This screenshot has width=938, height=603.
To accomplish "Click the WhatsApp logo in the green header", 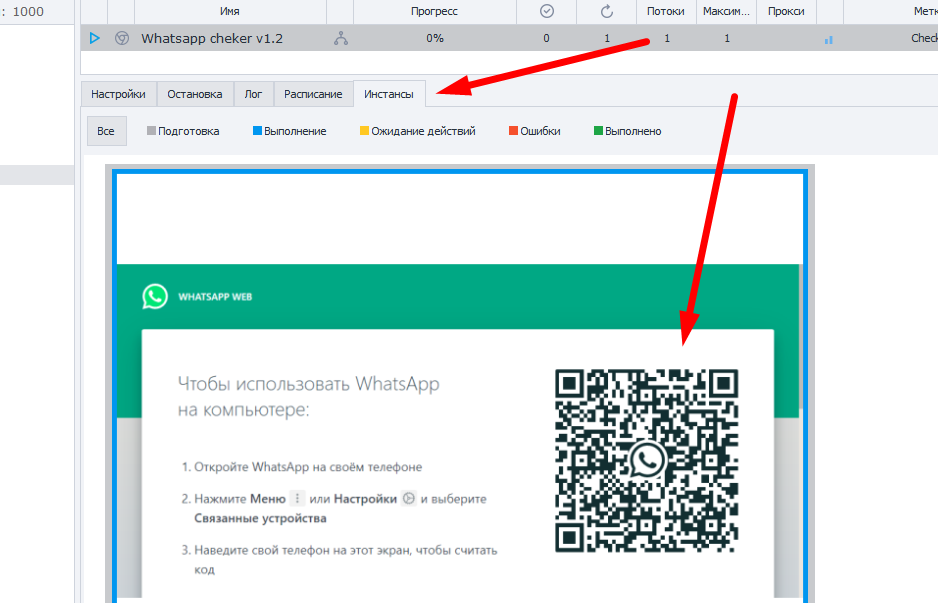I will (x=155, y=297).
